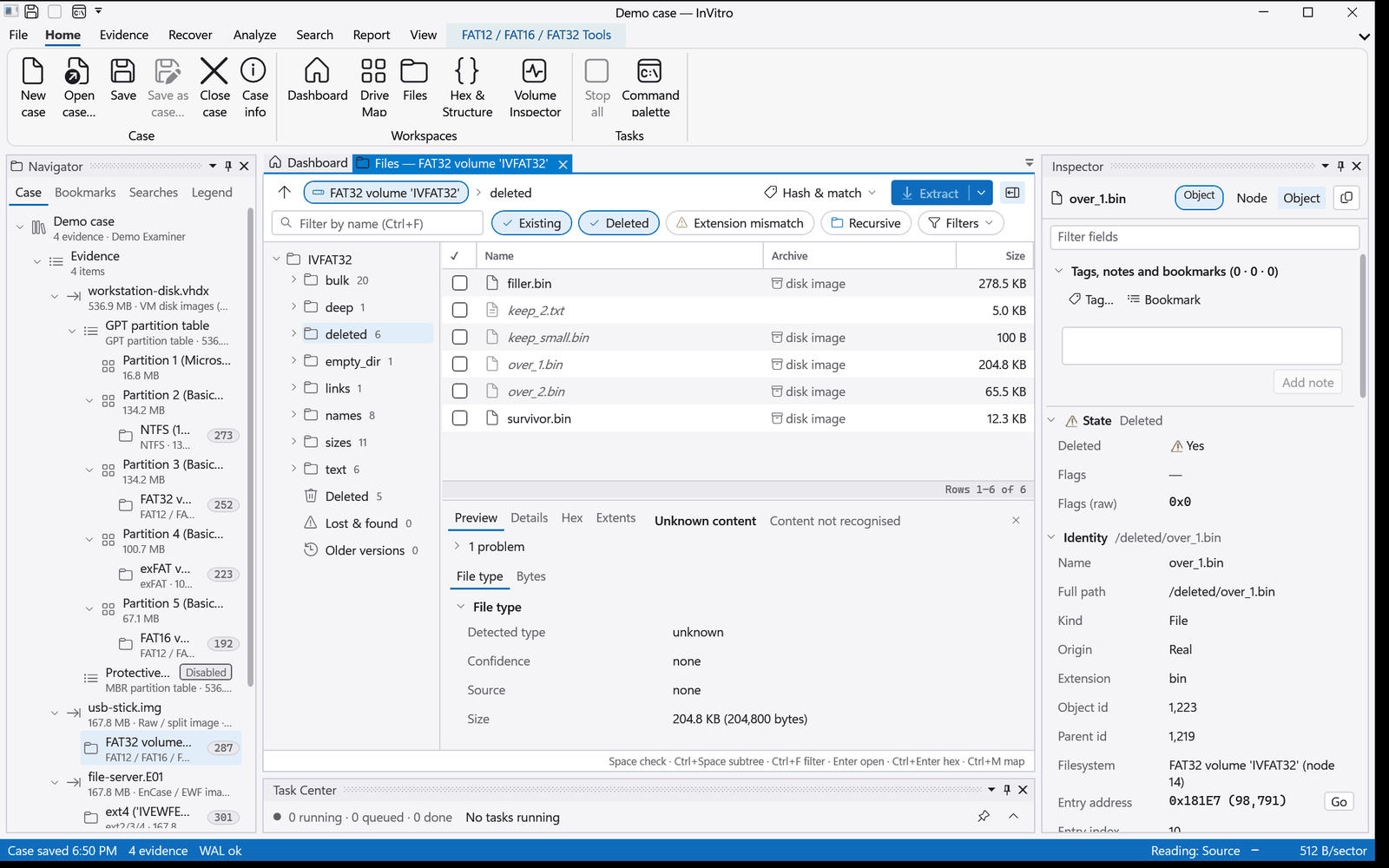1389x868 pixels.
Task: Expand the bulk folder
Action: point(293,279)
